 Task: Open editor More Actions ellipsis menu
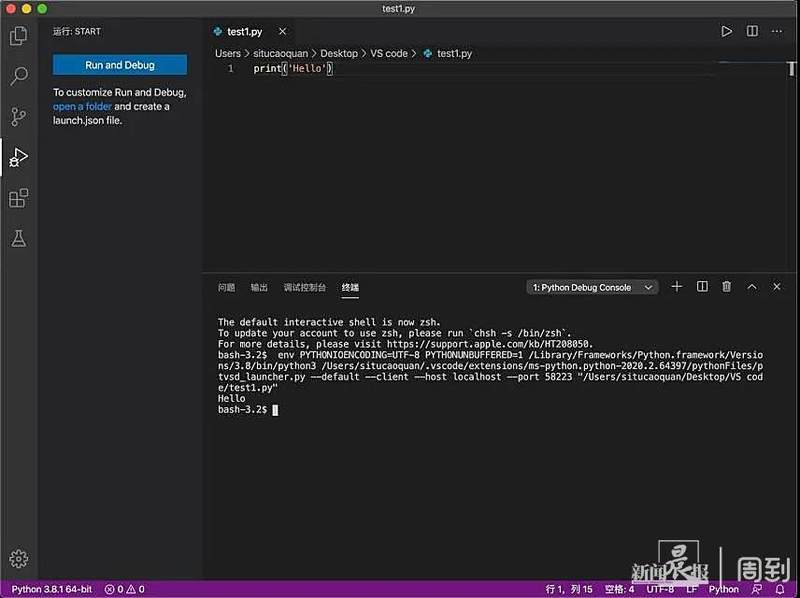(777, 32)
